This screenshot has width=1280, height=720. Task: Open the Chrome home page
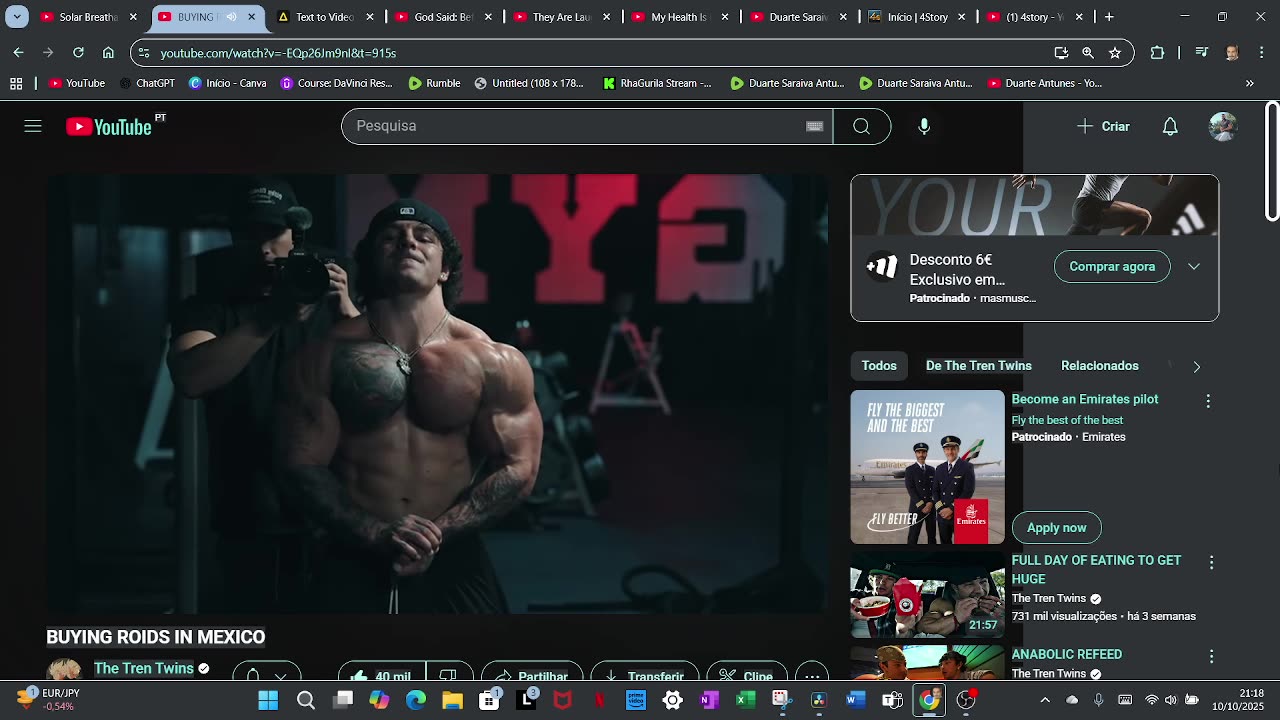[x=108, y=53]
